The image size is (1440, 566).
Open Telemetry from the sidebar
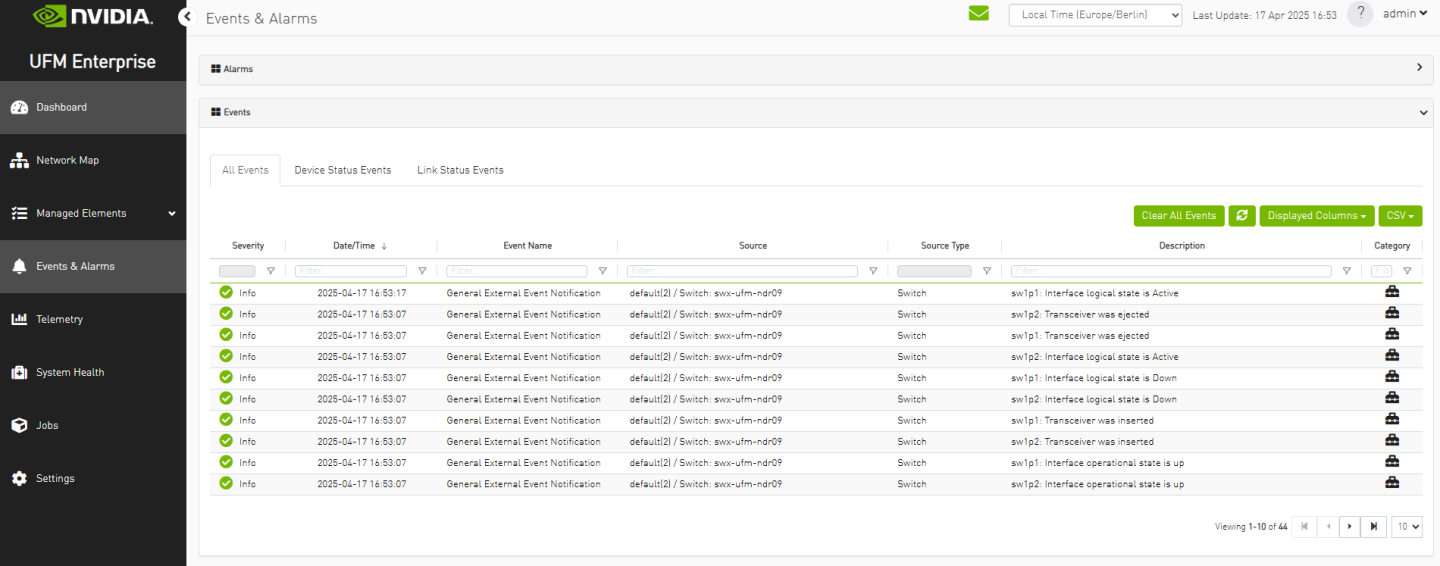click(x=60, y=320)
